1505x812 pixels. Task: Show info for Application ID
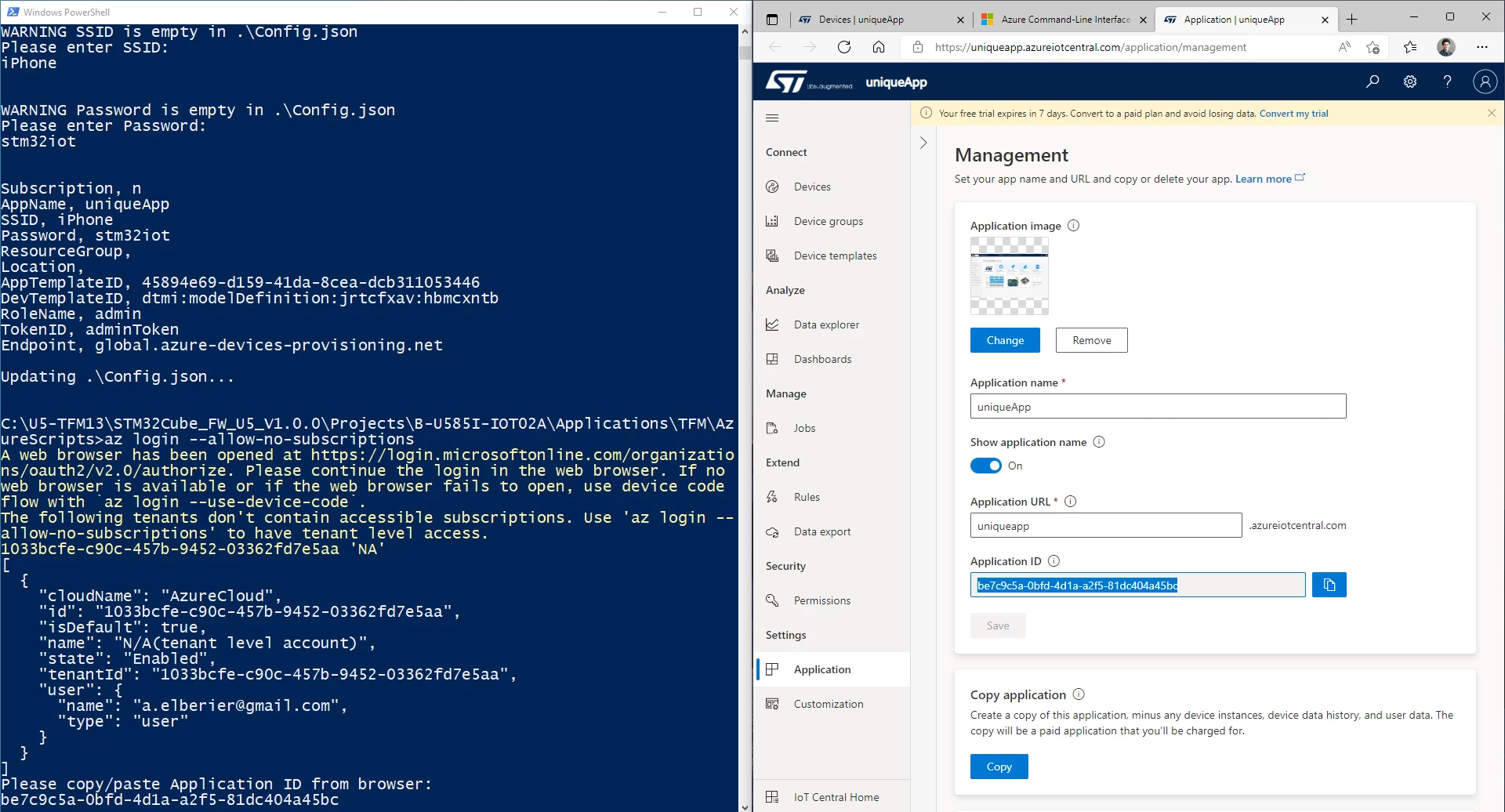click(1054, 561)
